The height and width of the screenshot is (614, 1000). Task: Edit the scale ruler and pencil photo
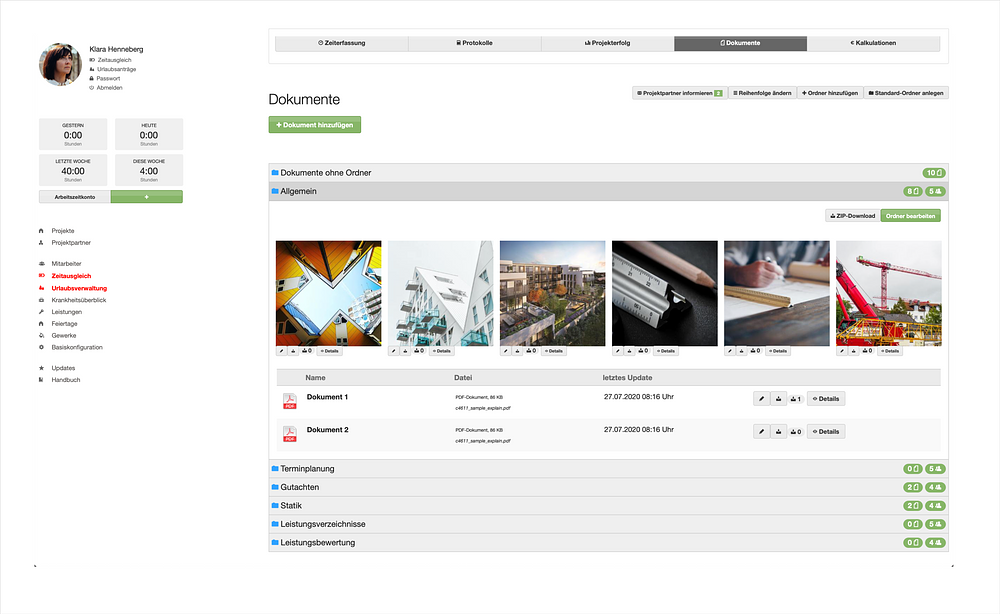point(618,351)
